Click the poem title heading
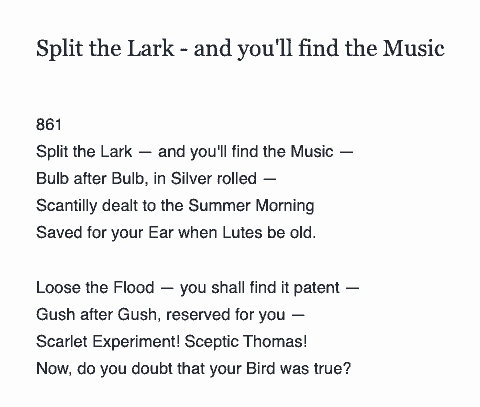The image size is (480, 407). pos(240,49)
